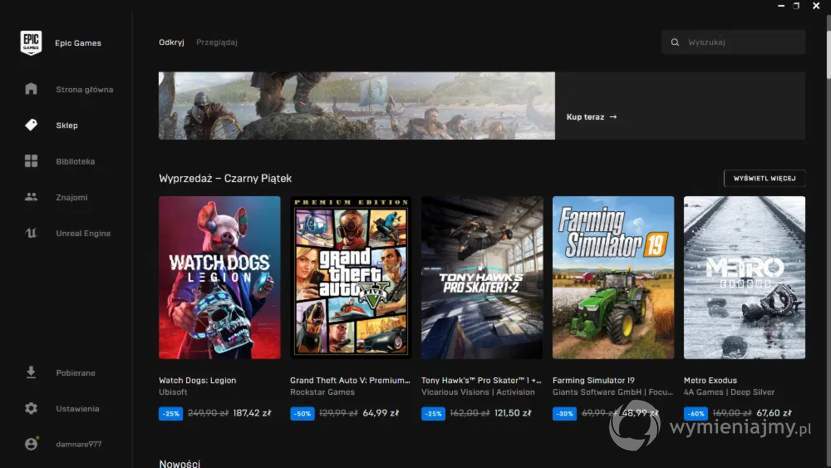
Task: Click the damnare977 profile avatar icon
Action: point(31,444)
